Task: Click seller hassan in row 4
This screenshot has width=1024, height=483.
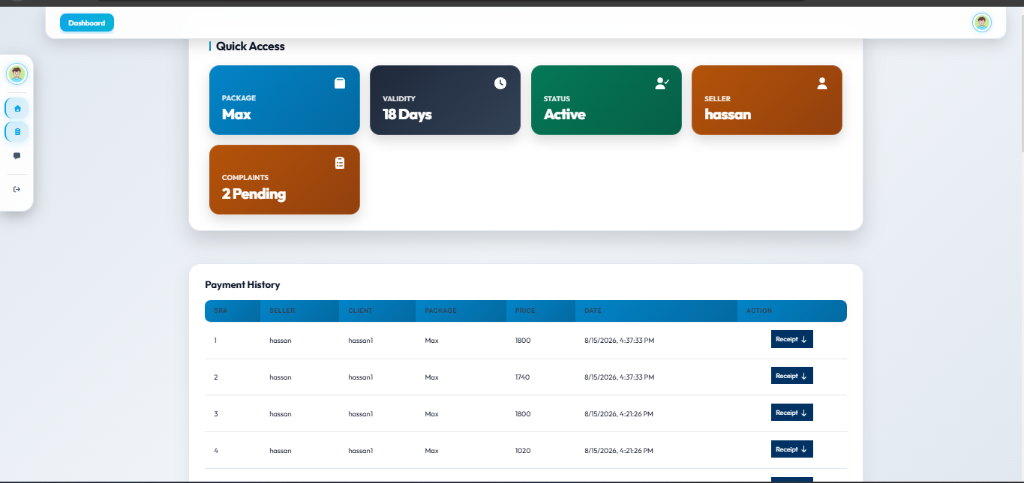Action: click(280, 450)
